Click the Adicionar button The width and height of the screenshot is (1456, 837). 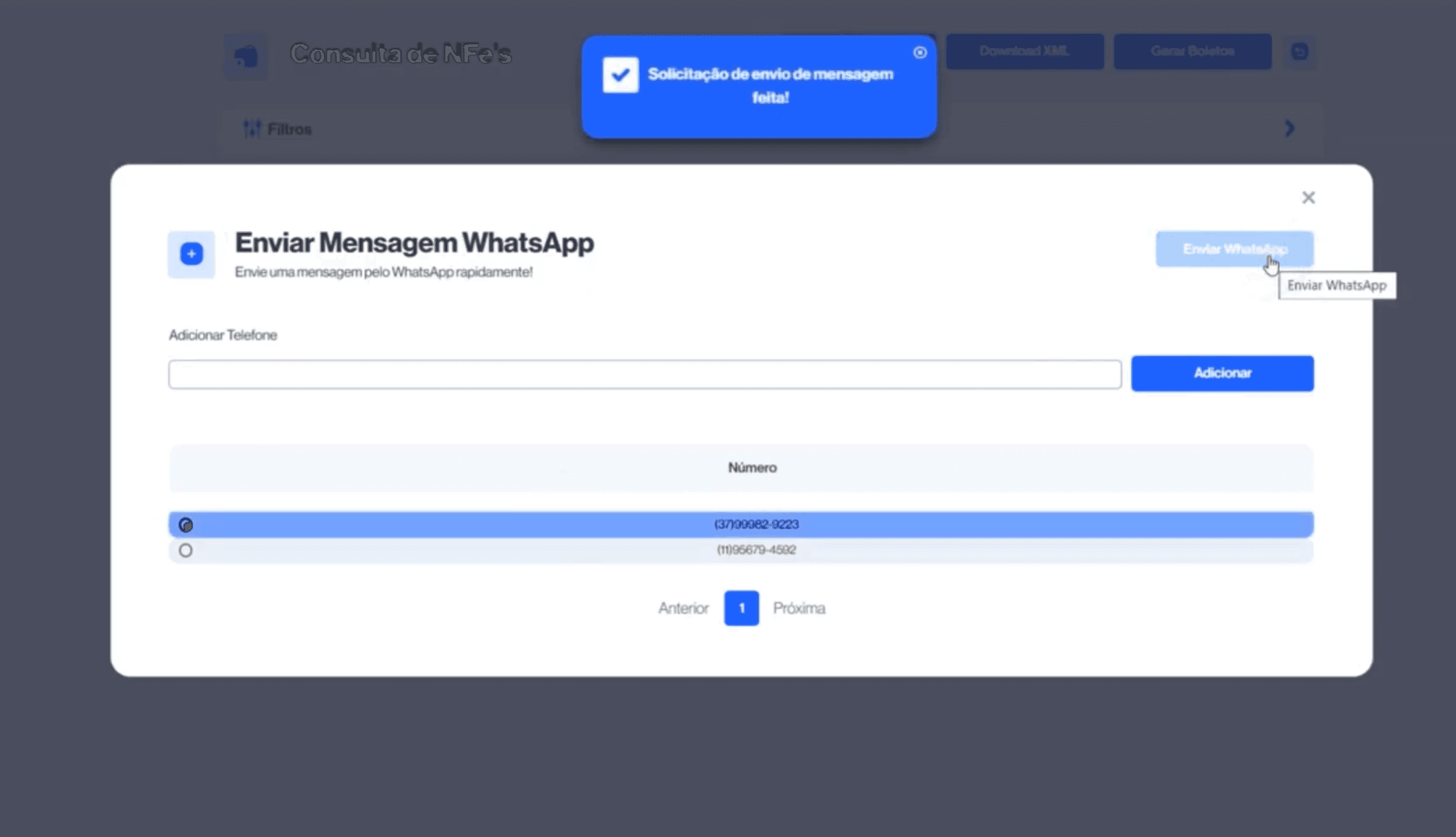[x=1221, y=373]
